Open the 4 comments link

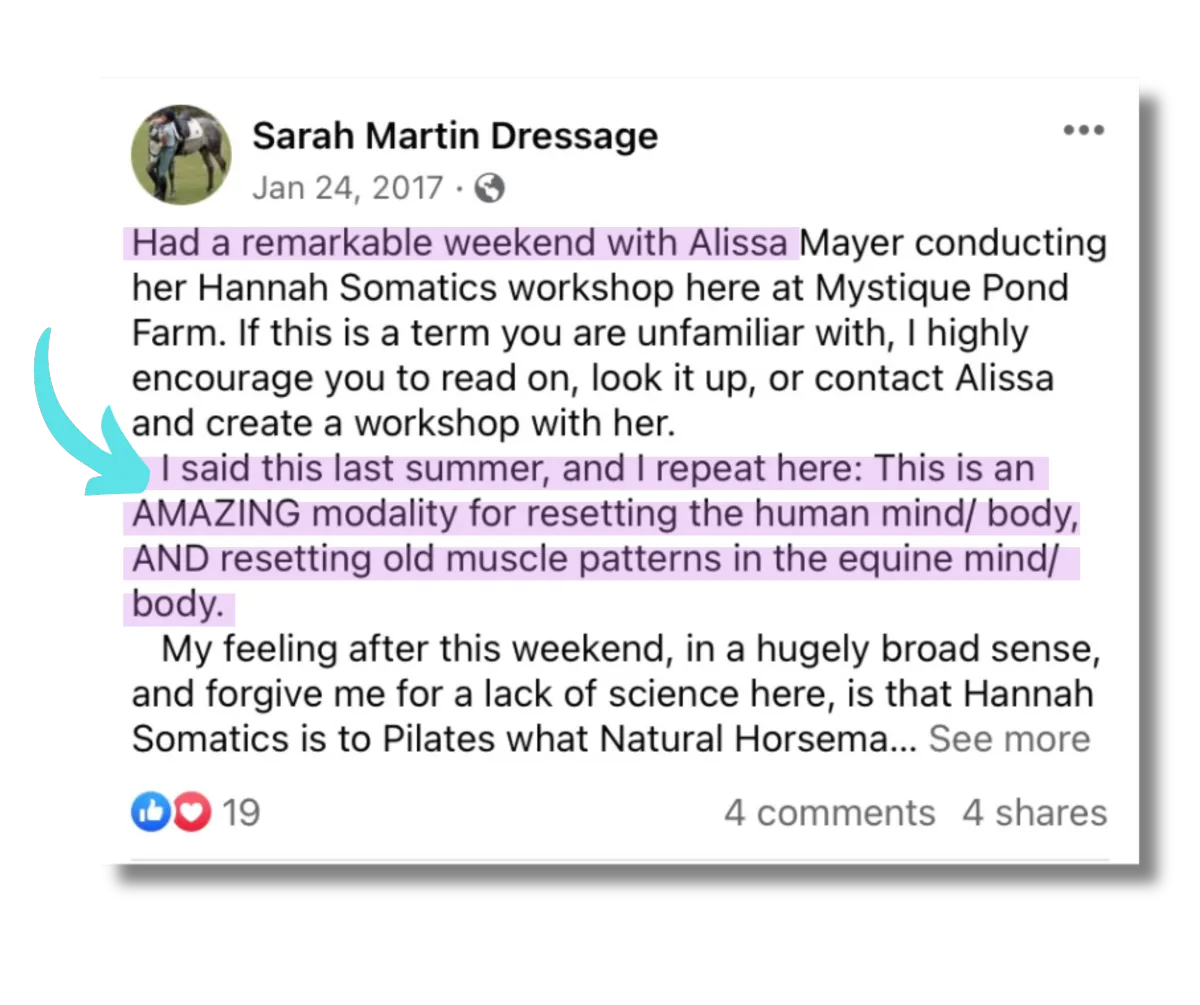(x=829, y=813)
